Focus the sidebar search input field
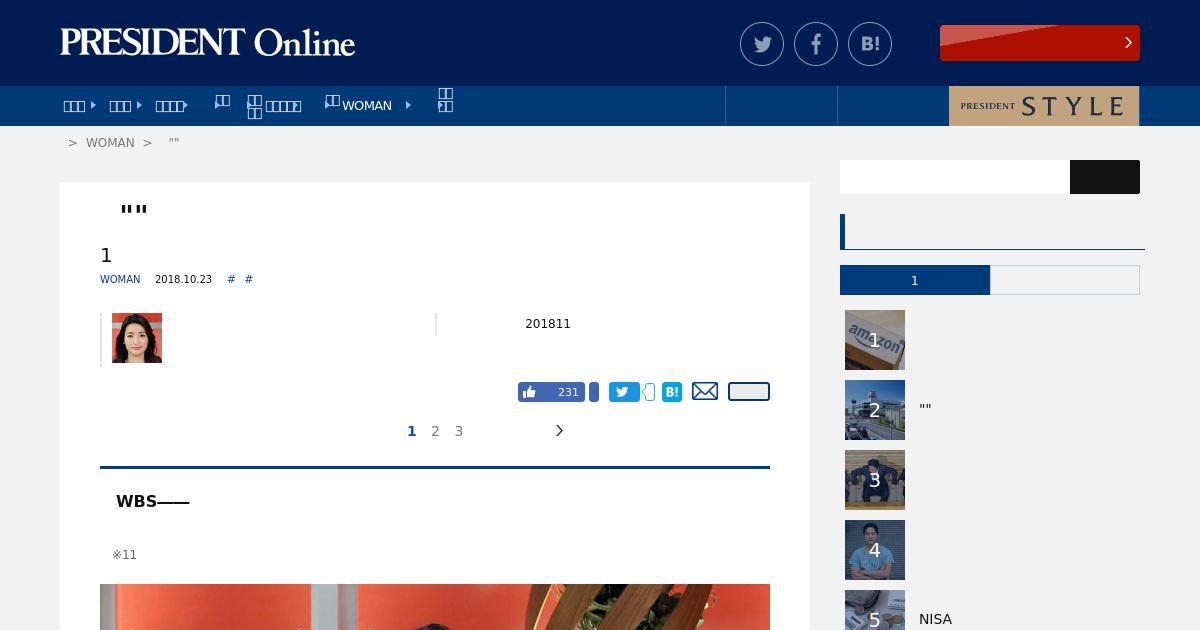Viewport: 1200px width, 630px height. [x=955, y=177]
